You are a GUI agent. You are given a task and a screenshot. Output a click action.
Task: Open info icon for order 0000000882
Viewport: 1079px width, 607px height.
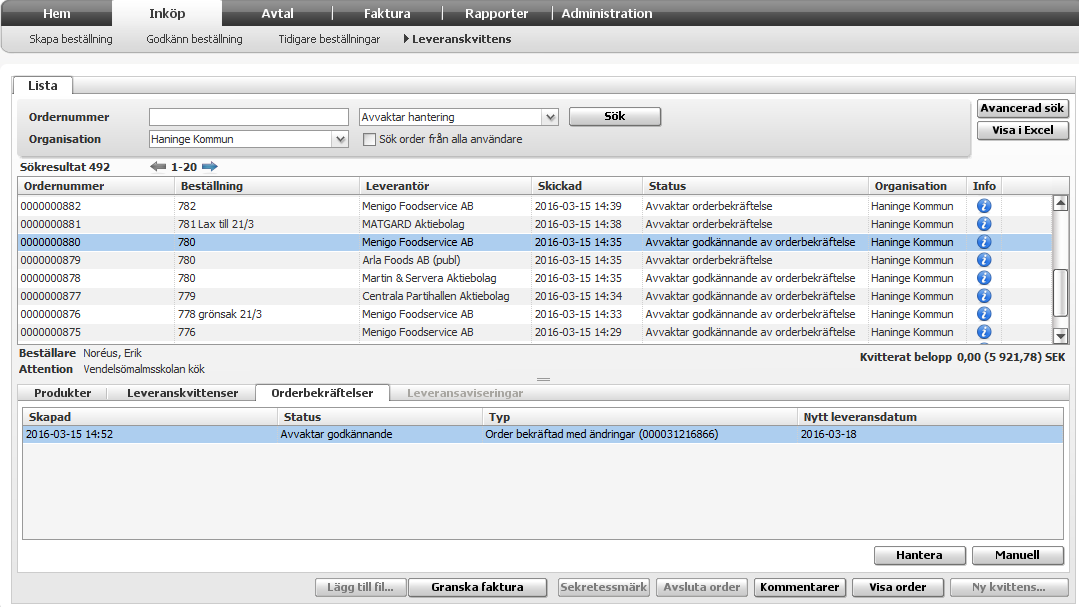[984, 206]
